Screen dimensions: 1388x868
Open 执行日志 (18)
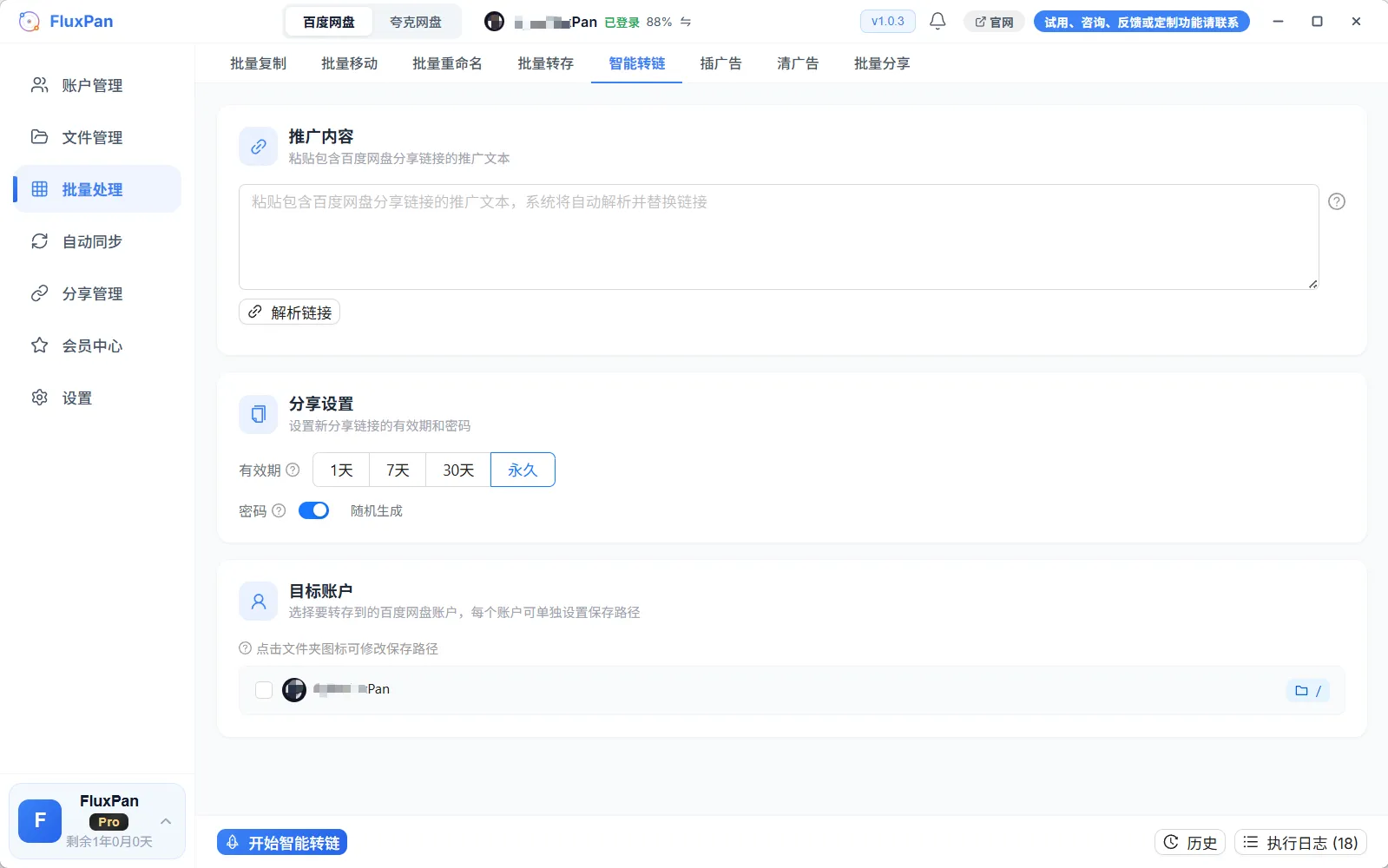click(1300, 842)
